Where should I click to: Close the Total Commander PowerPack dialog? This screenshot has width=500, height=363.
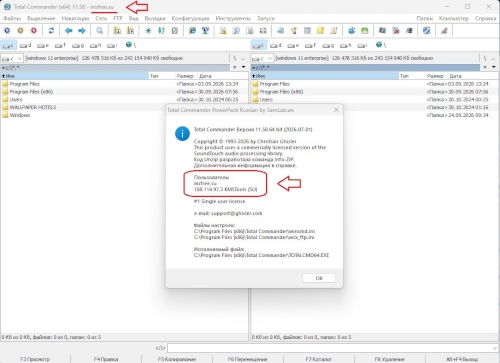(336, 110)
